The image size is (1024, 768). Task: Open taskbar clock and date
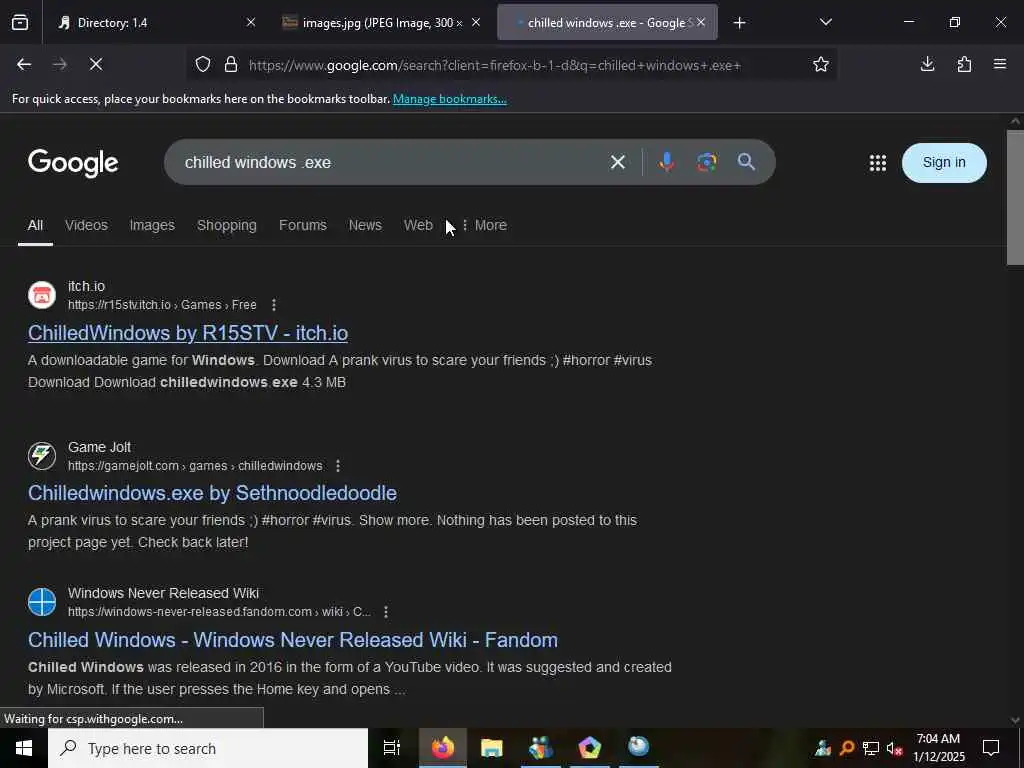pyautogui.click(x=938, y=748)
